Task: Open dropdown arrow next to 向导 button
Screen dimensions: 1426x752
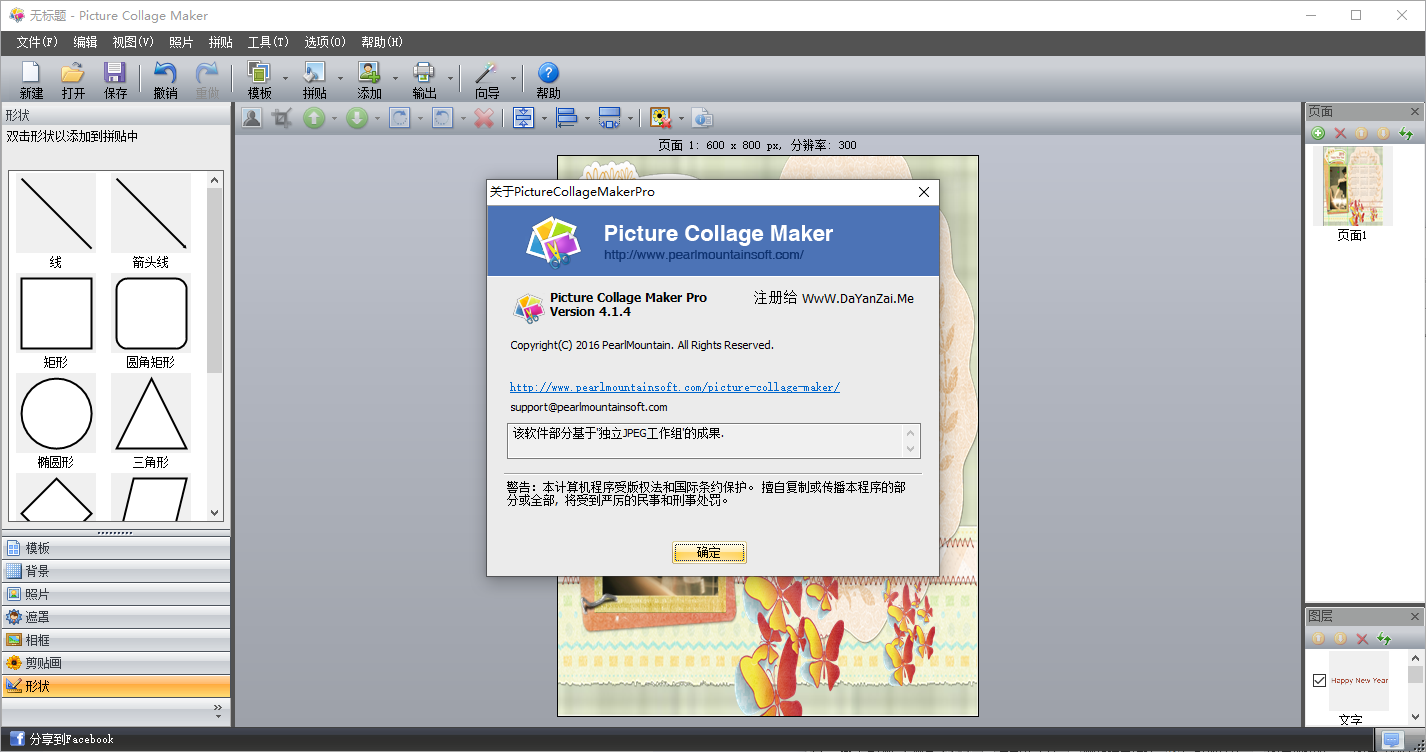Action: tap(513, 78)
